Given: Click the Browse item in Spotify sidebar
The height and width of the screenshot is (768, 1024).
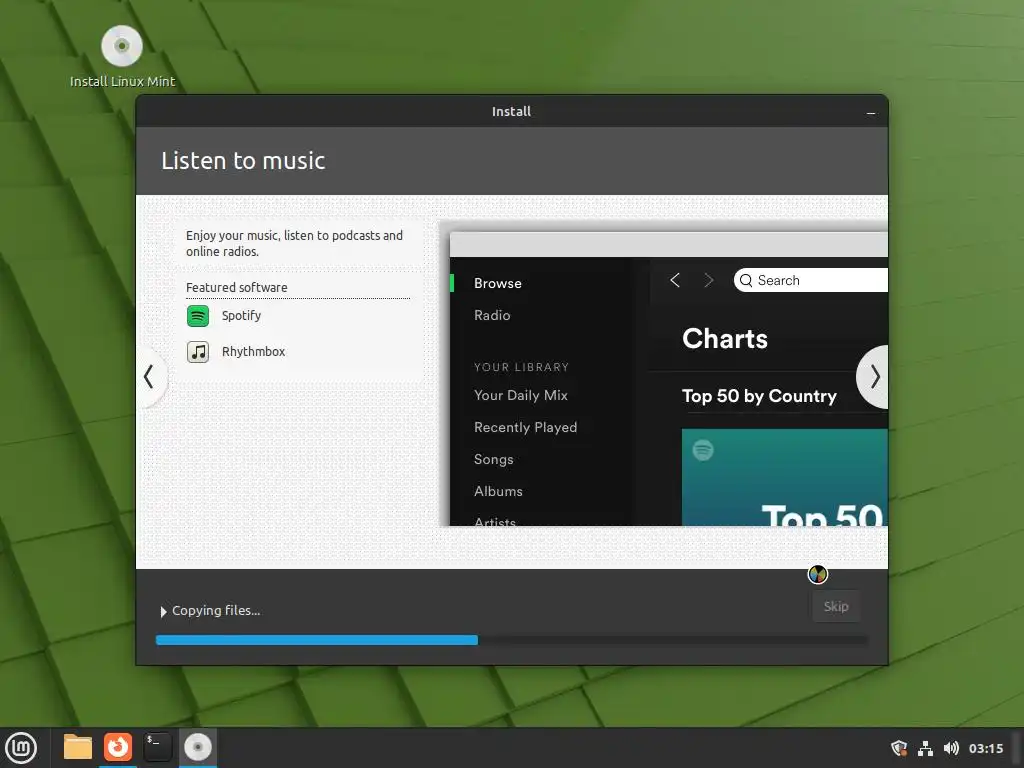Looking at the screenshot, I should pyautogui.click(x=498, y=283).
